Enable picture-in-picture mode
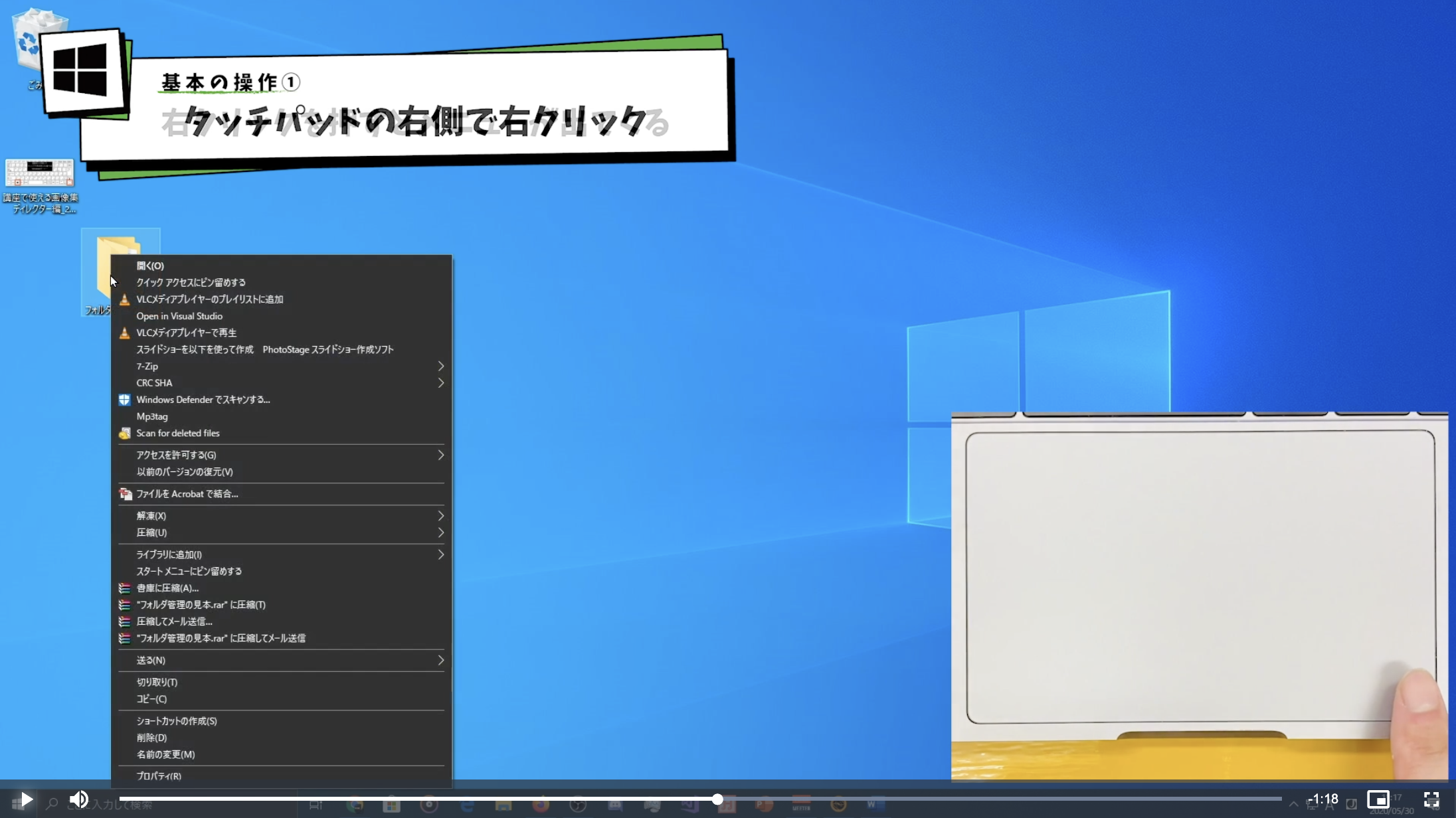Viewport: 1456px width, 818px height. 1378,799
